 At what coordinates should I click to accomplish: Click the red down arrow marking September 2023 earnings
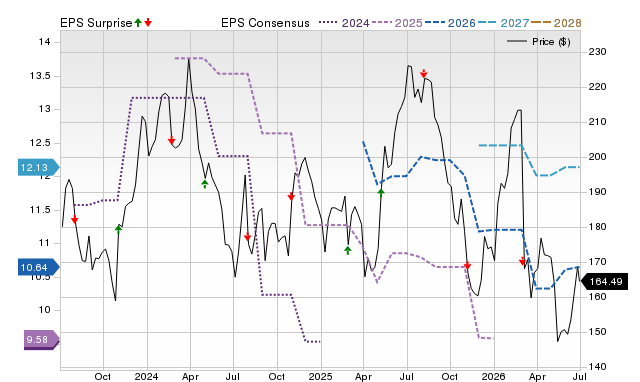pyautogui.click(x=75, y=220)
